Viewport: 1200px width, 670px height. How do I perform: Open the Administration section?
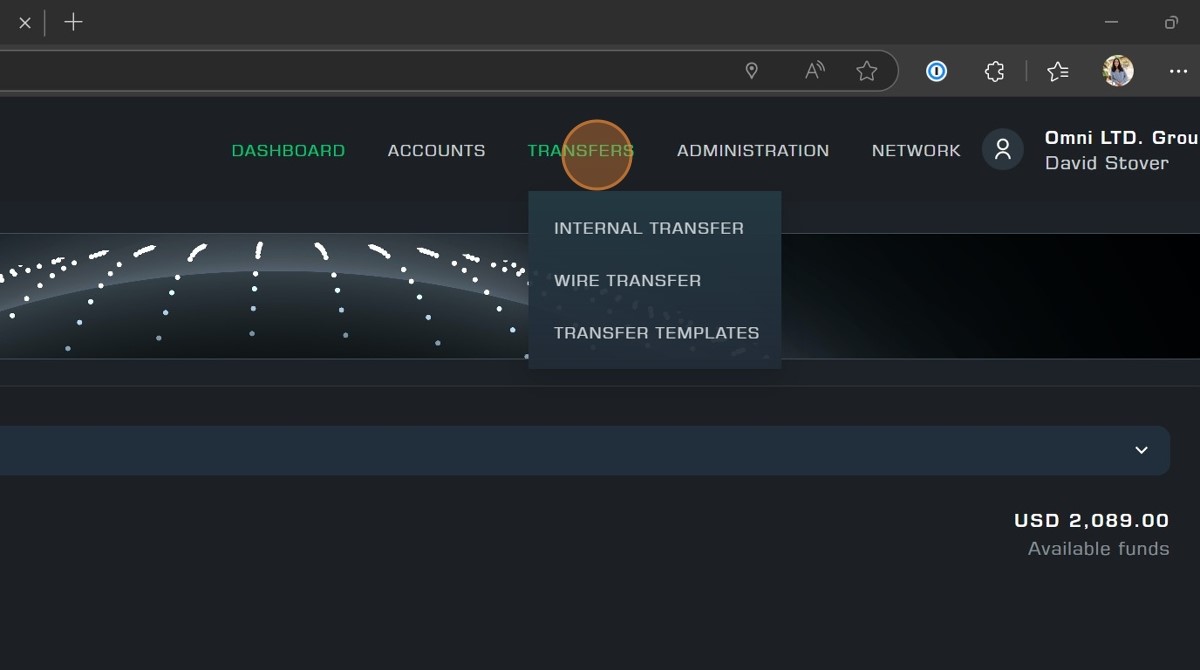point(752,151)
